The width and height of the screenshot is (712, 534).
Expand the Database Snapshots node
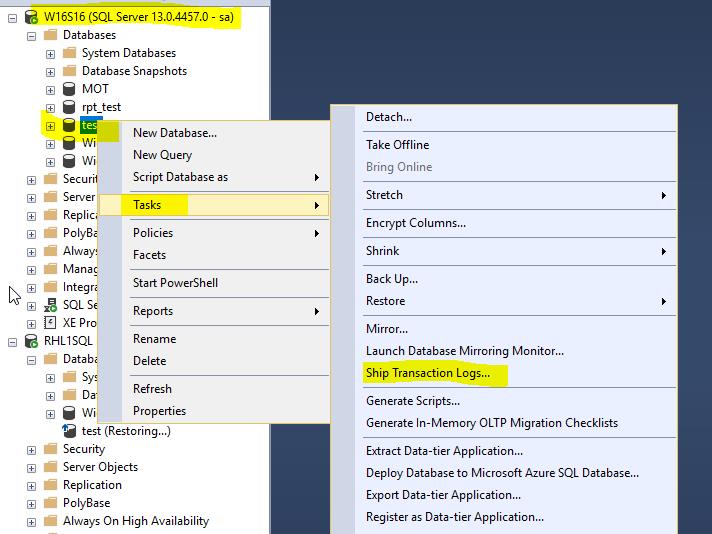pyautogui.click(x=50, y=72)
